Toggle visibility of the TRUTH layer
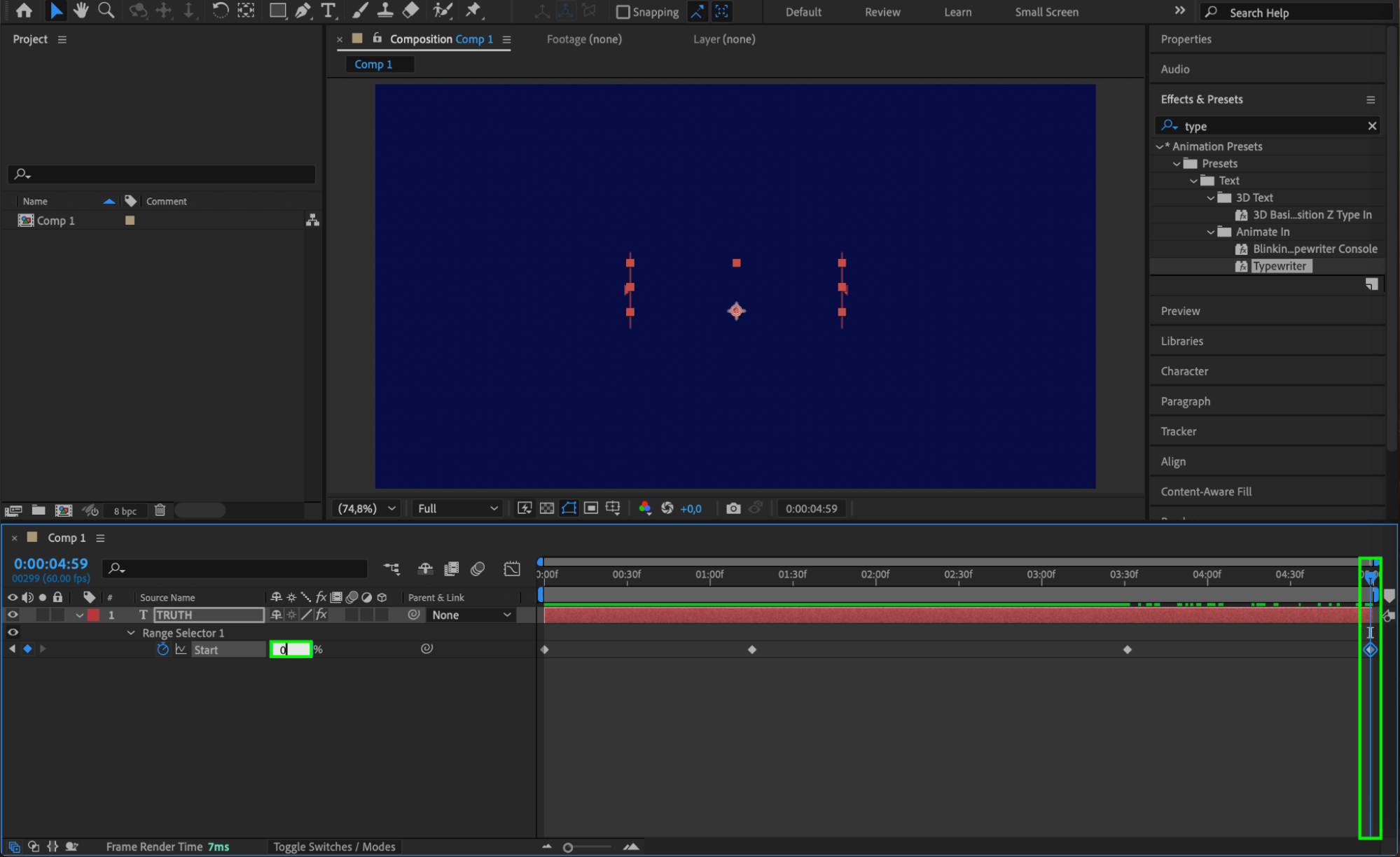This screenshot has width=1400, height=857. [x=12, y=614]
